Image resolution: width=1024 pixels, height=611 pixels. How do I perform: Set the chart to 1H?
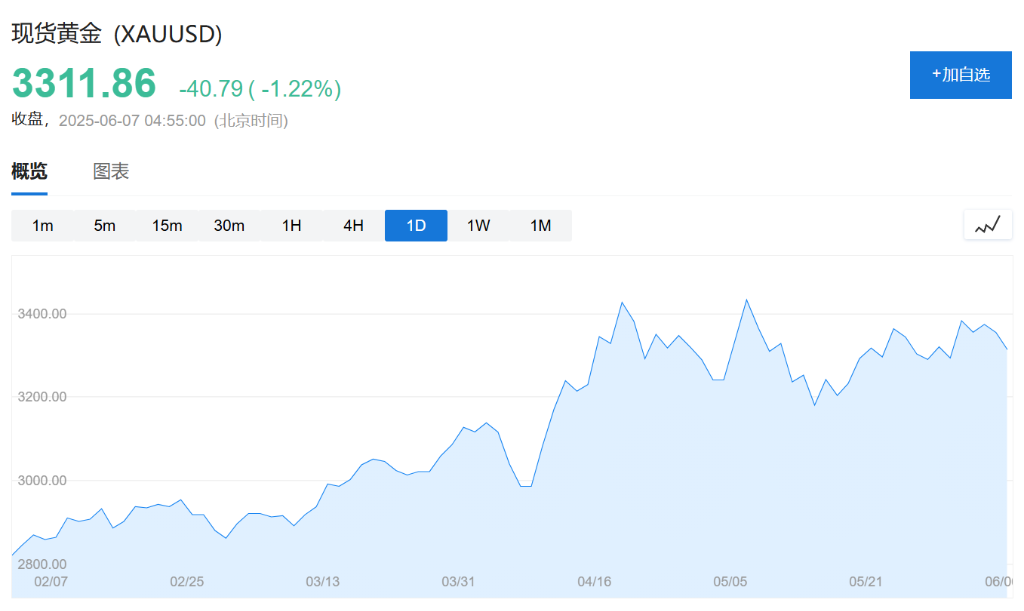pos(291,226)
